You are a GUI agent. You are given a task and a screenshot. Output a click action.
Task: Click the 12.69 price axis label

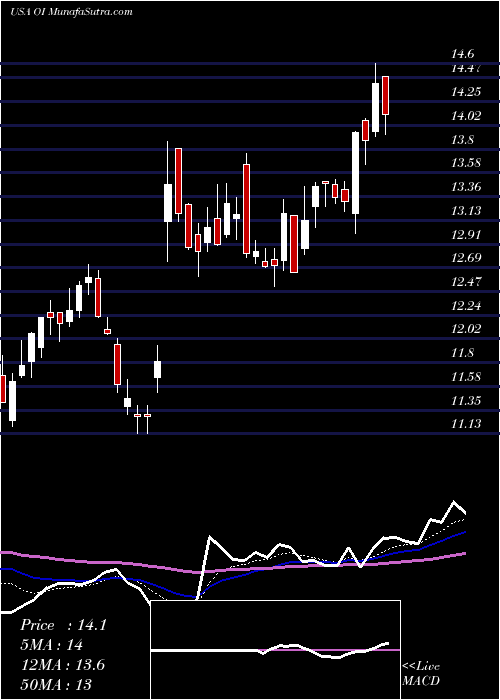coord(466,258)
